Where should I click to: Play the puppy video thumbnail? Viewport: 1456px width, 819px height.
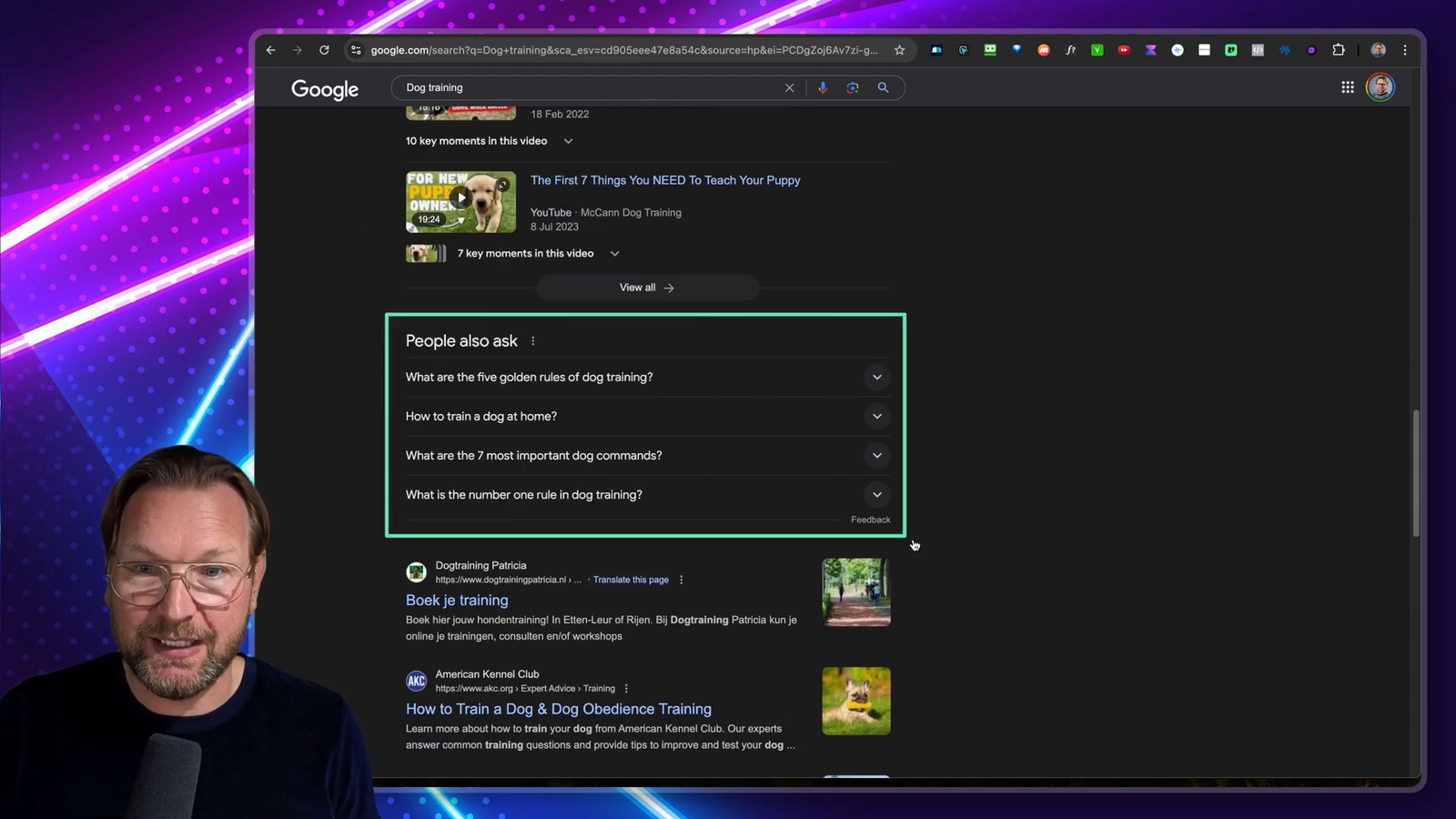pos(460,202)
